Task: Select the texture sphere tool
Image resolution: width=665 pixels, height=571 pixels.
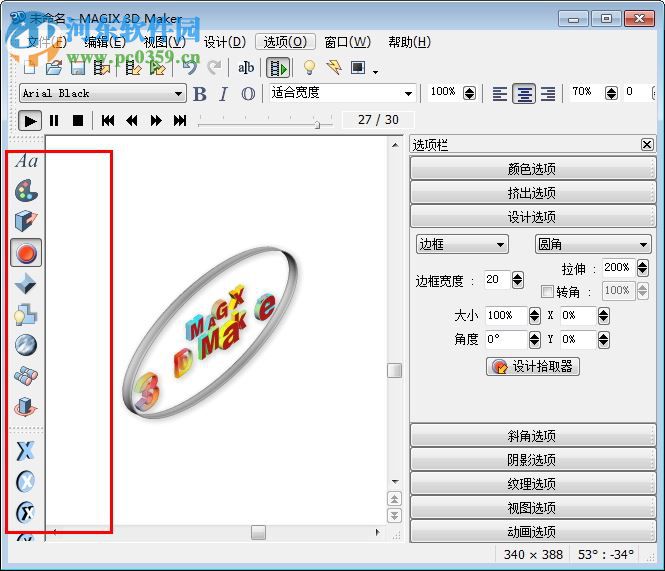Action: coord(26,345)
